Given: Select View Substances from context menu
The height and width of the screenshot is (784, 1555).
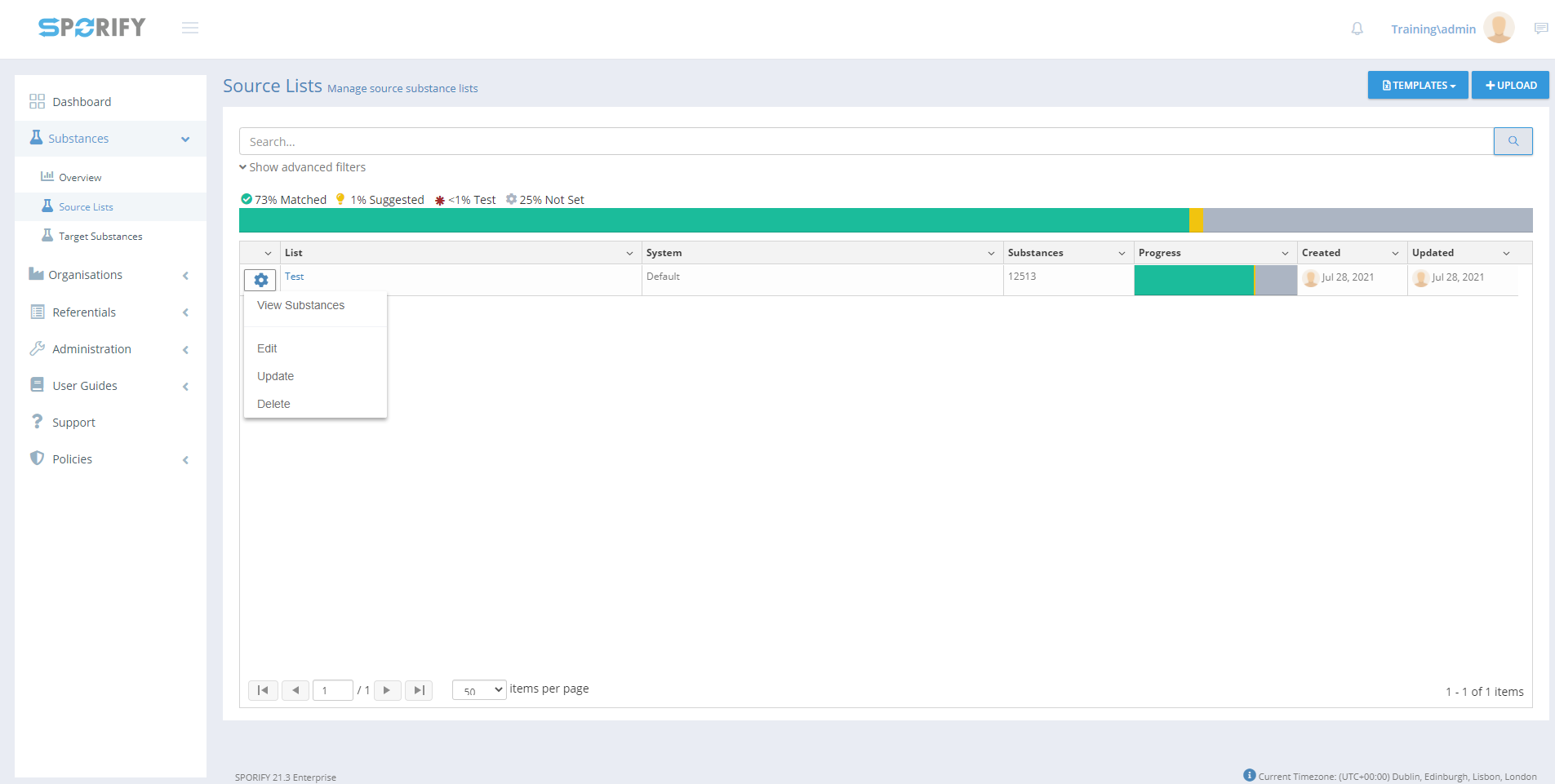Looking at the screenshot, I should [300, 305].
